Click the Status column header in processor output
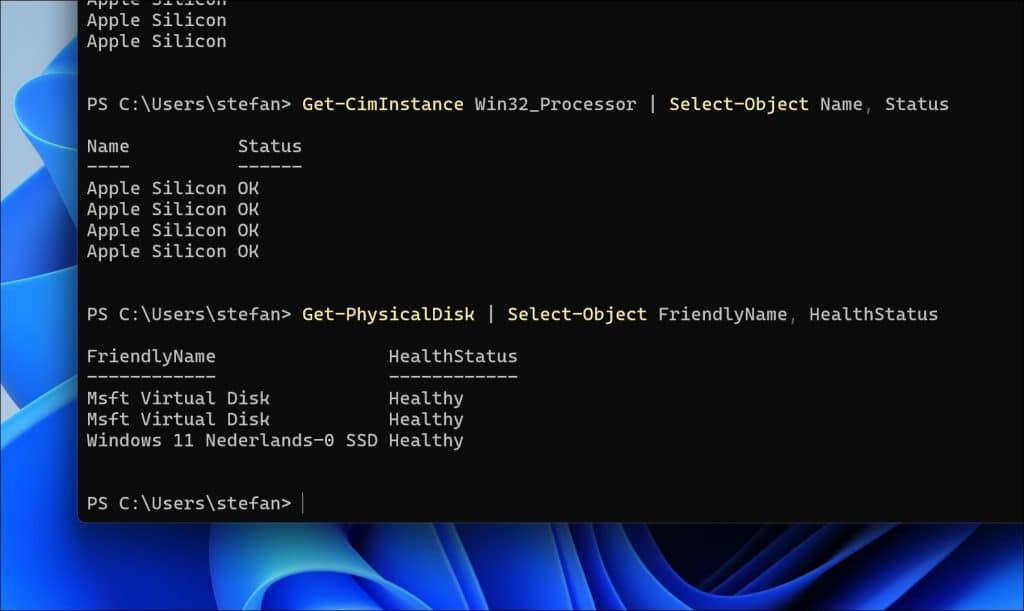 click(x=269, y=146)
